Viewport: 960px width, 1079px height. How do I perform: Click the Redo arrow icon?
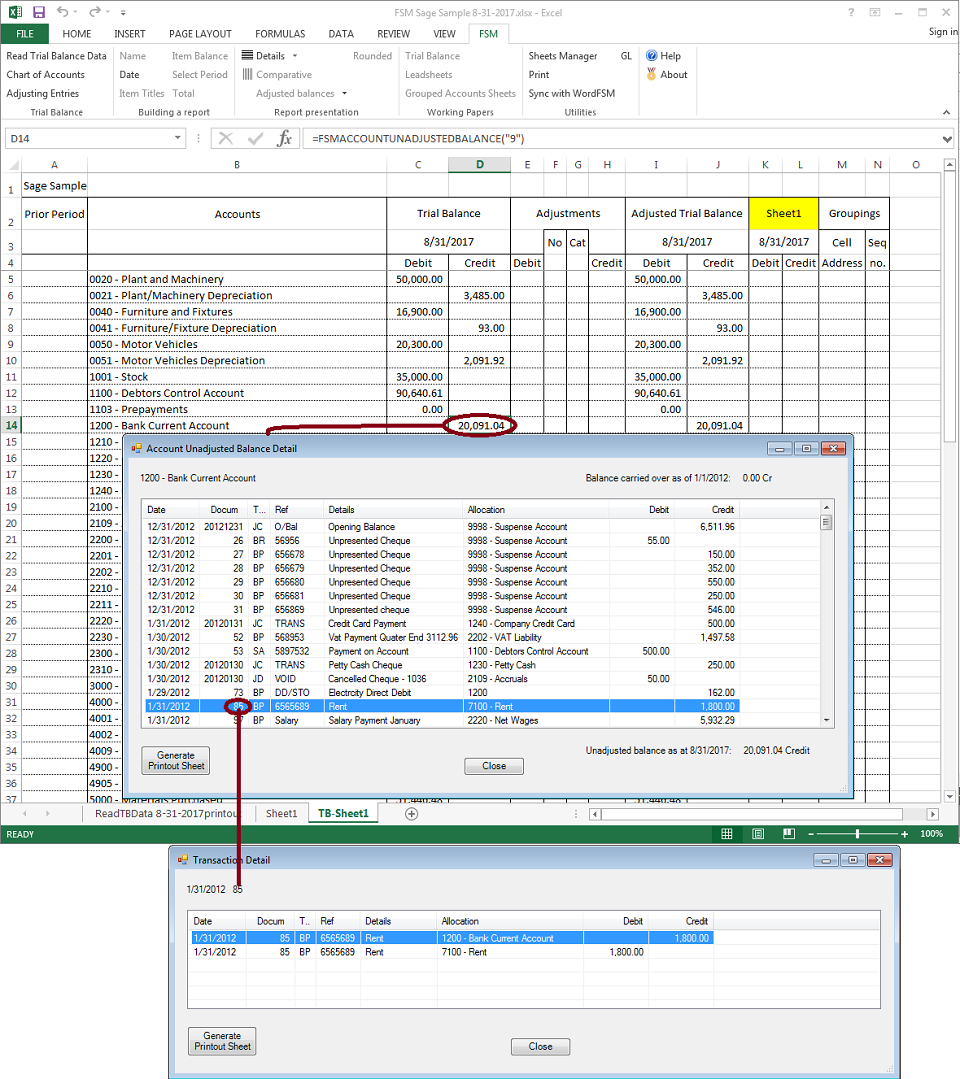click(94, 12)
